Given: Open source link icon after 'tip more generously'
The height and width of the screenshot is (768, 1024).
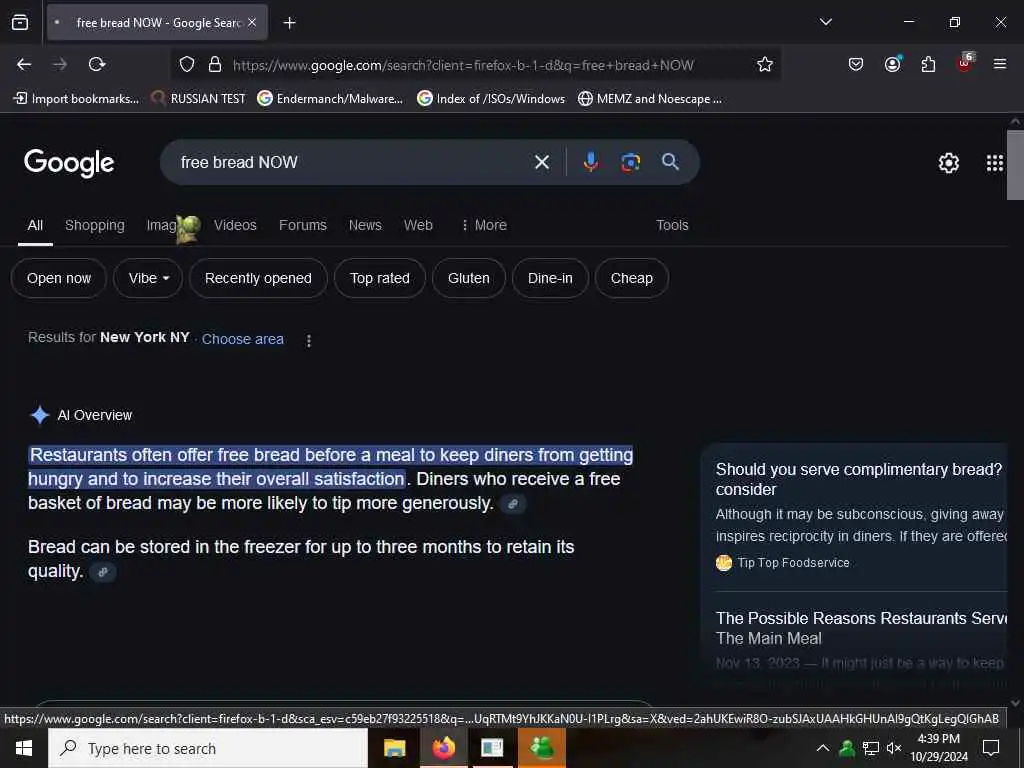Looking at the screenshot, I should [x=513, y=504].
